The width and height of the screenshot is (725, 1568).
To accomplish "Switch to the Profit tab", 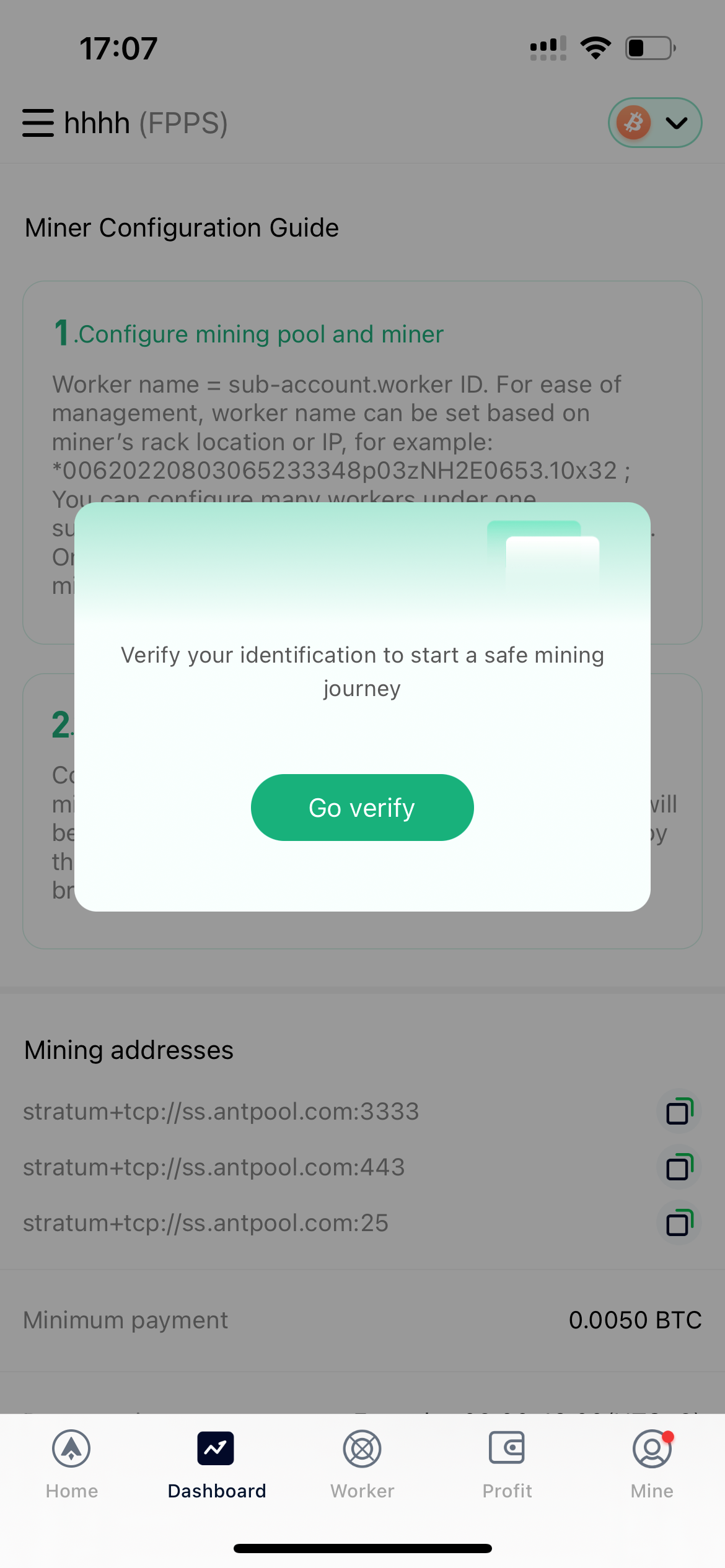I will pos(507,1468).
